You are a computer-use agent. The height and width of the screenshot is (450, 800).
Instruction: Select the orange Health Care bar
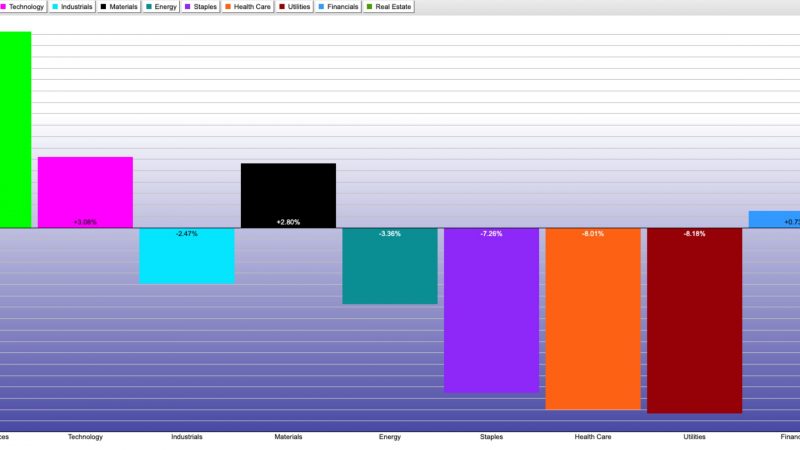593,319
